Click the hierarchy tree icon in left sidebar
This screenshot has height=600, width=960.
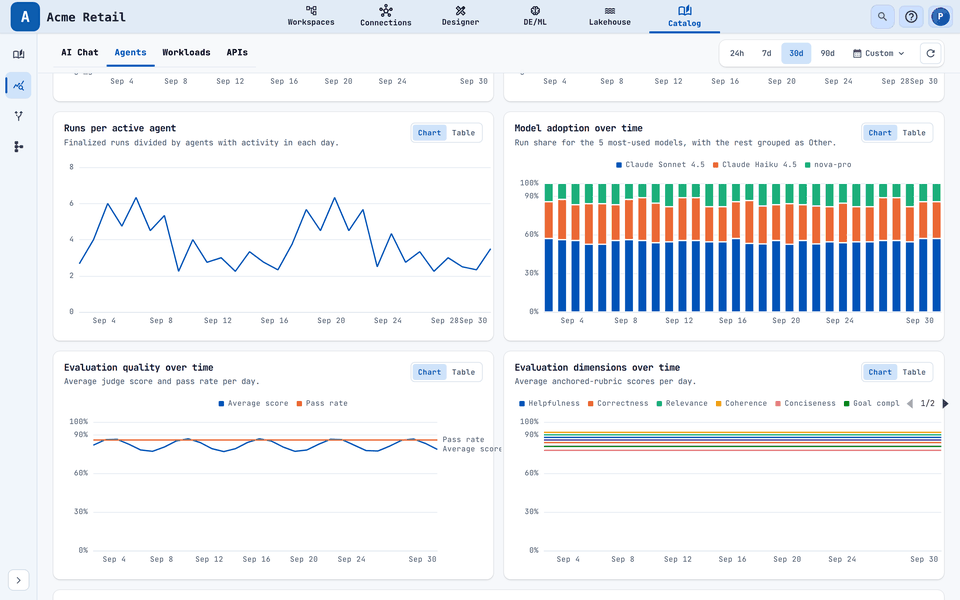pos(18,146)
